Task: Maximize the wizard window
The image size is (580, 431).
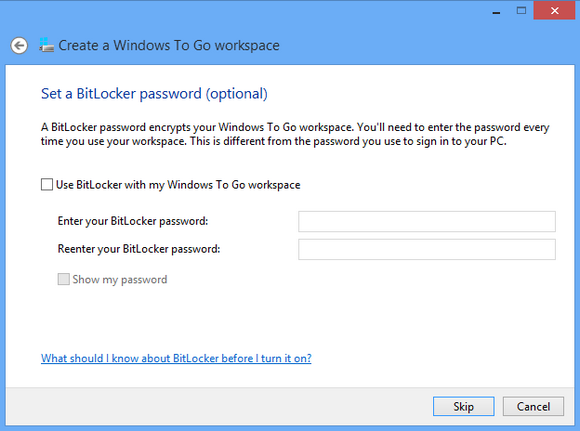Action: pyautogui.click(x=521, y=11)
